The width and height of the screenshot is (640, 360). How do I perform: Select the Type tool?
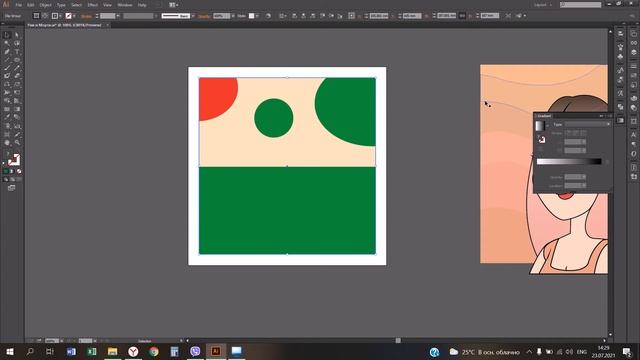(x=17, y=52)
